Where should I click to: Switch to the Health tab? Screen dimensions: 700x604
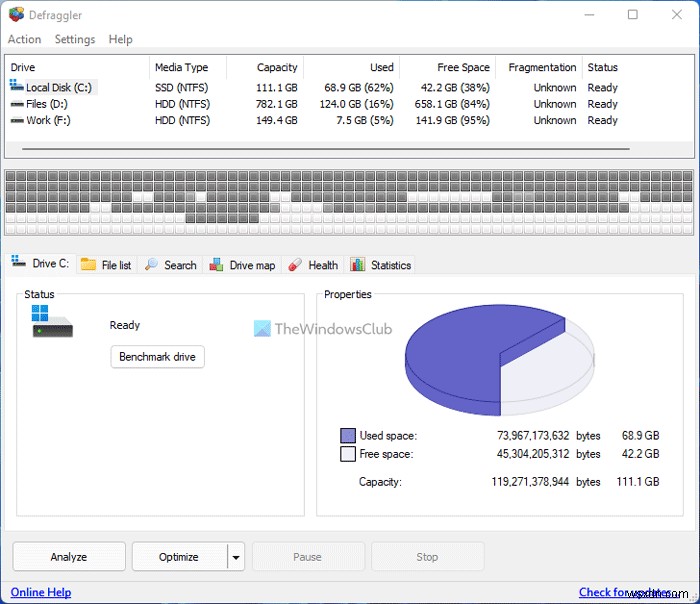313,265
